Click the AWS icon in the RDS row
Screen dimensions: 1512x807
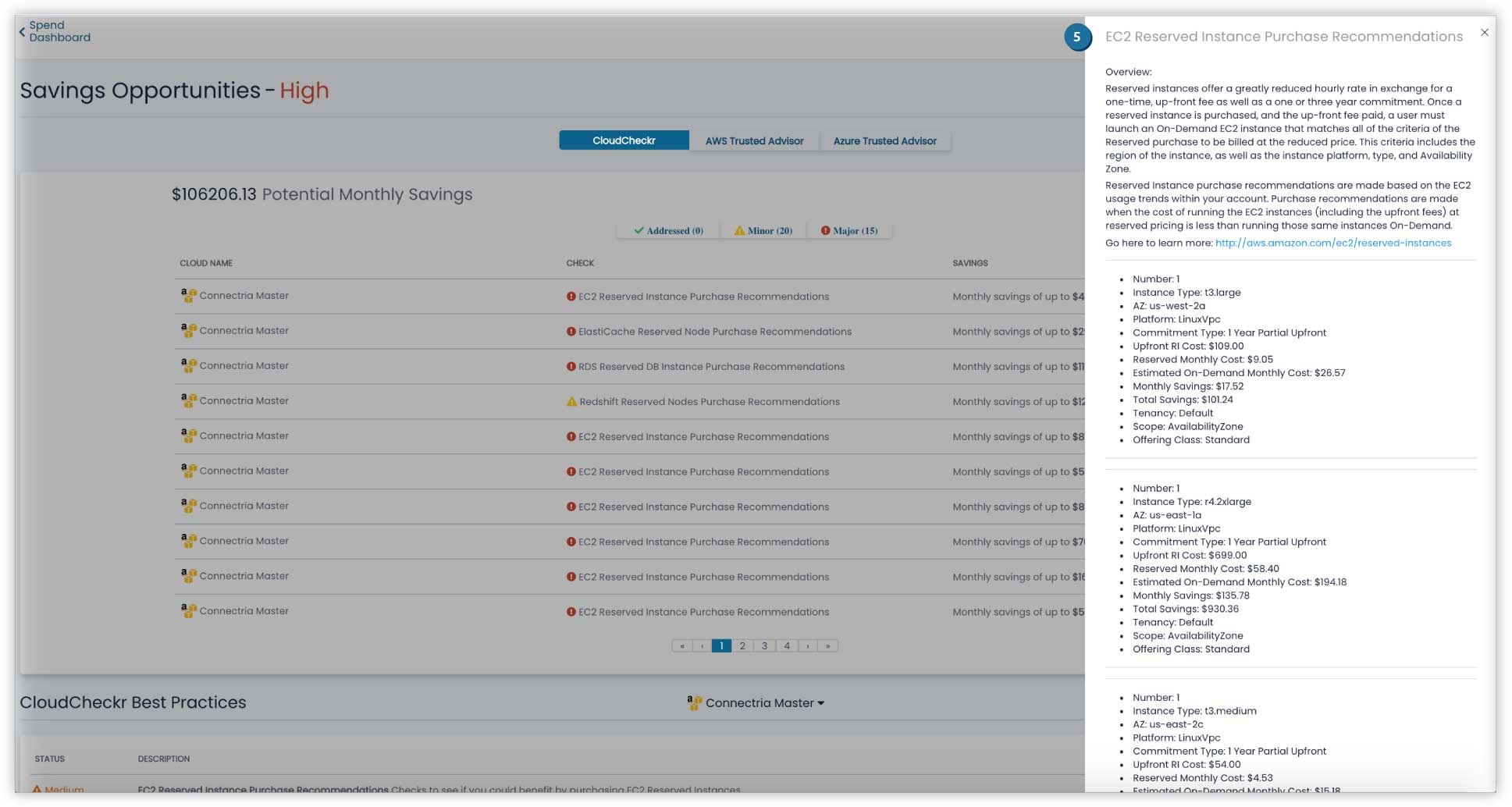(x=188, y=365)
